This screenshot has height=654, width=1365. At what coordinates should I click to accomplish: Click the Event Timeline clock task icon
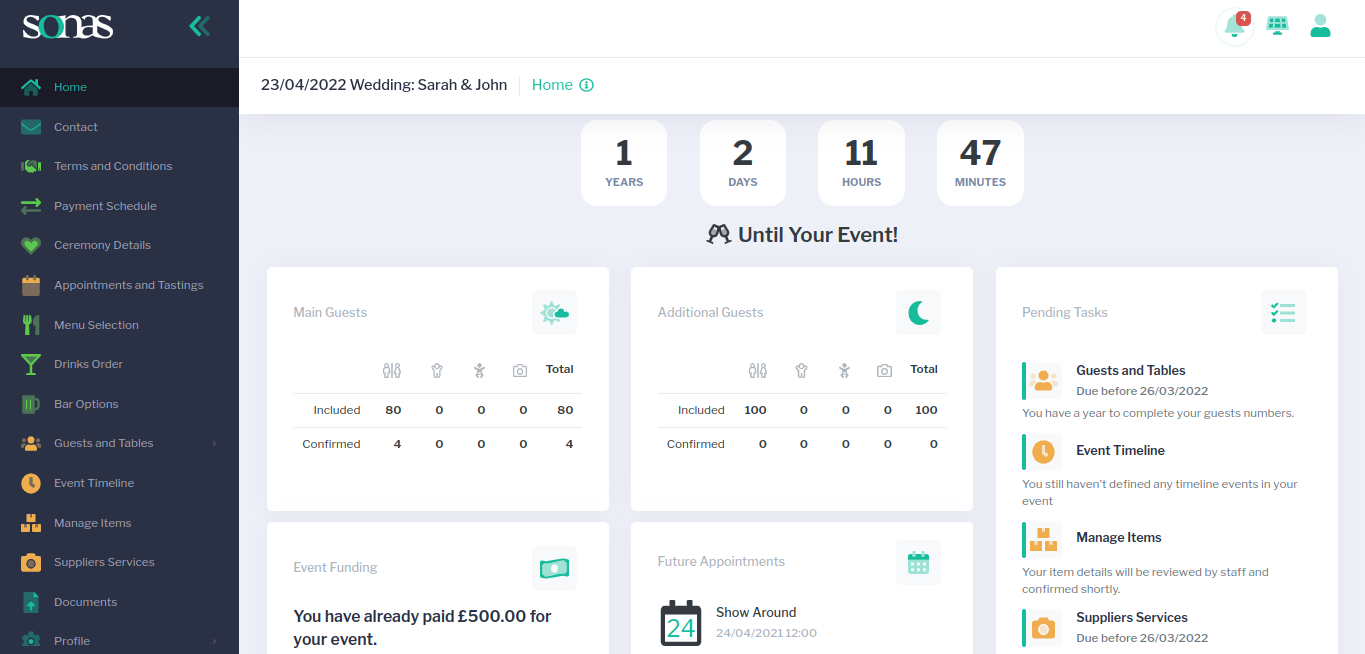tap(1044, 452)
